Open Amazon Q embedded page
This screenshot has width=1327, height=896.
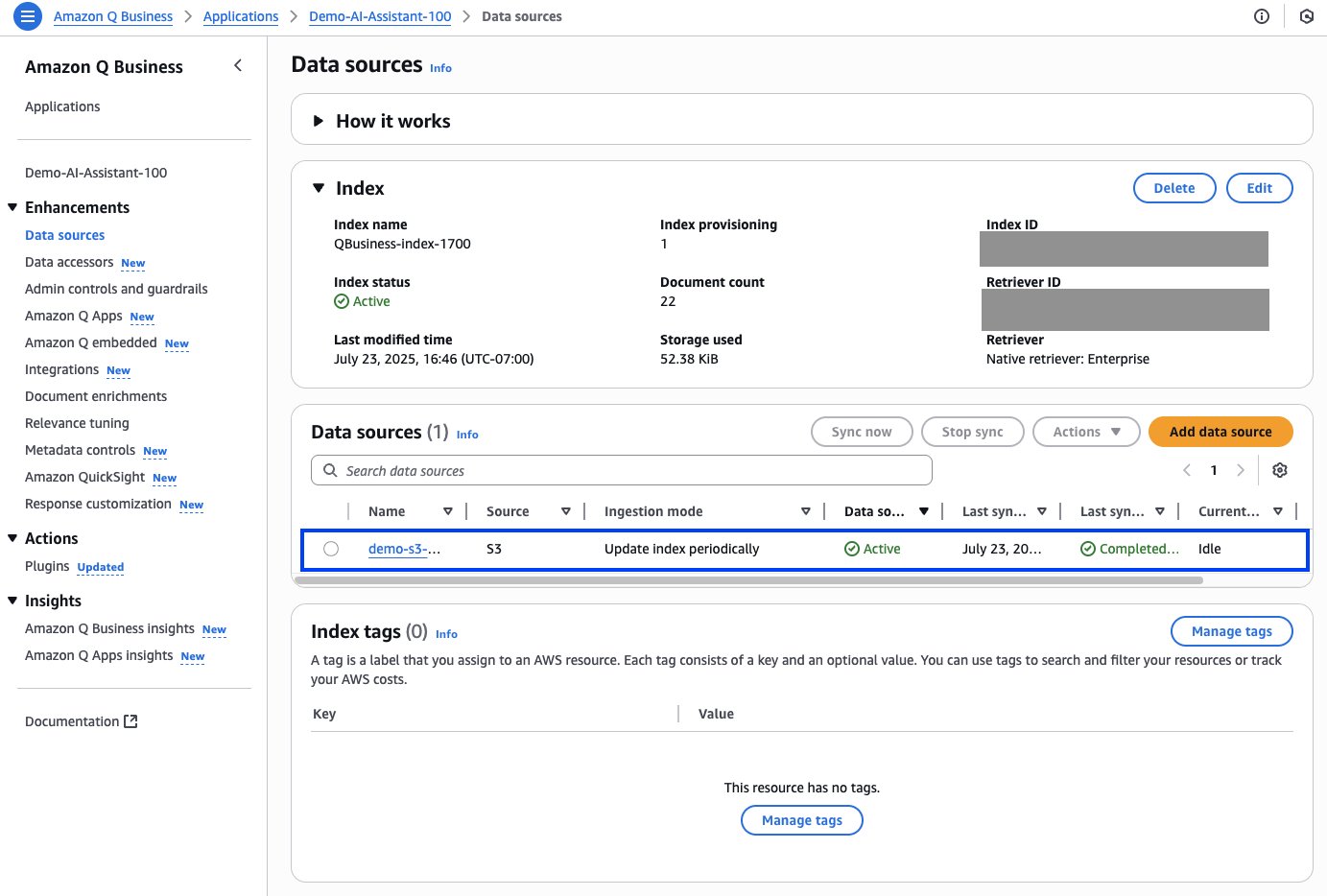tap(91, 342)
